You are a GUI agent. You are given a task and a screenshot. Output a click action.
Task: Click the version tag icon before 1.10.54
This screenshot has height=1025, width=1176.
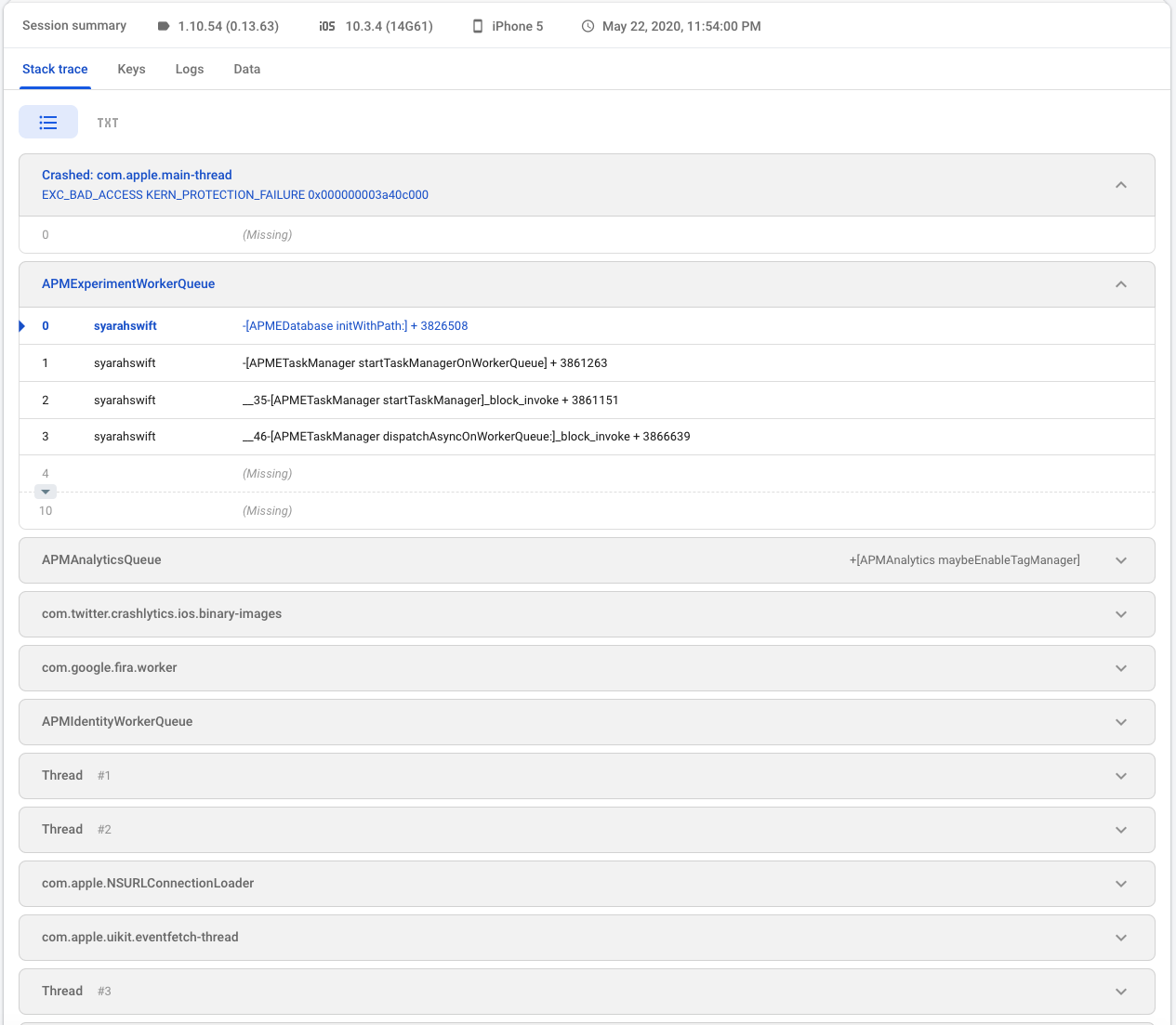163,26
